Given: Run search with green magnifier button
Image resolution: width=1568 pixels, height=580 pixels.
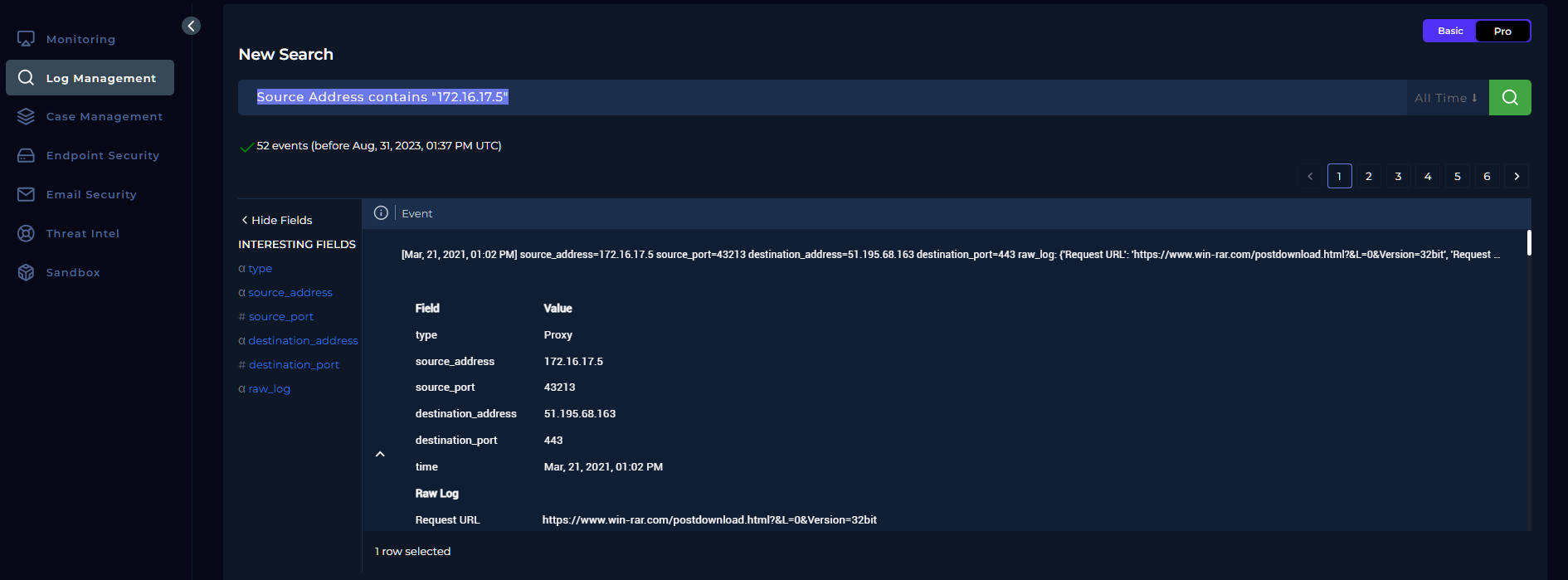Looking at the screenshot, I should tap(1509, 97).
